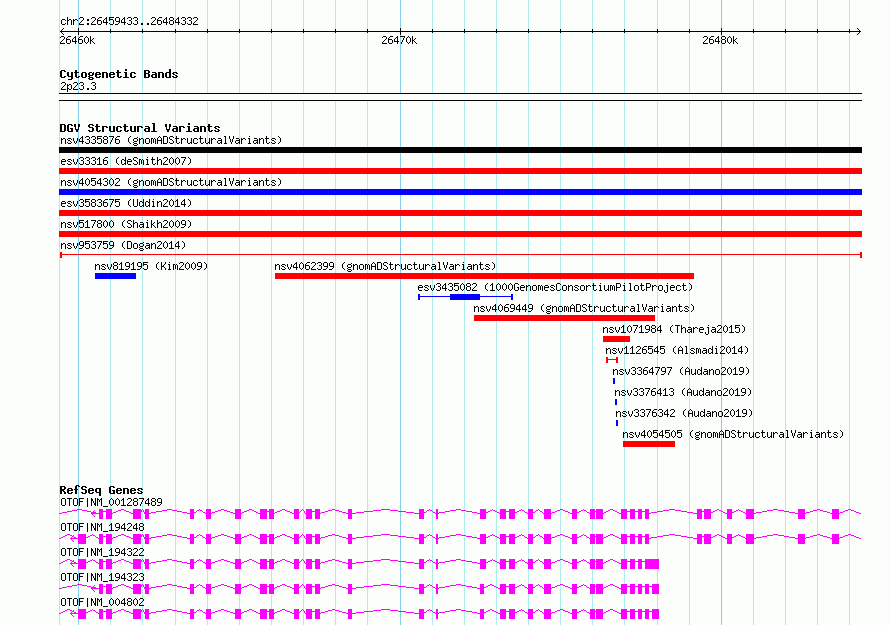Open nsv4054302 gnomADStructuralVariants label
Image resolution: width=890 pixels, height=625 pixels.
[171, 182]
